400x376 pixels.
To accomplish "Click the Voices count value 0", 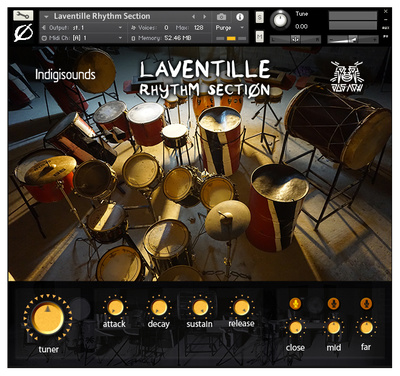I will (166, 28).
